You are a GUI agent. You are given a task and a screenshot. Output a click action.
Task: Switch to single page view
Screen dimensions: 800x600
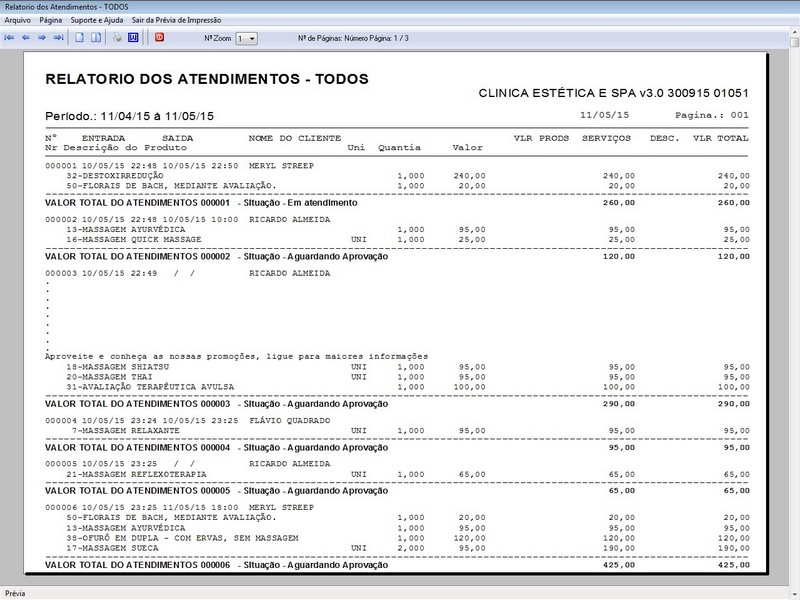[80, 38]
